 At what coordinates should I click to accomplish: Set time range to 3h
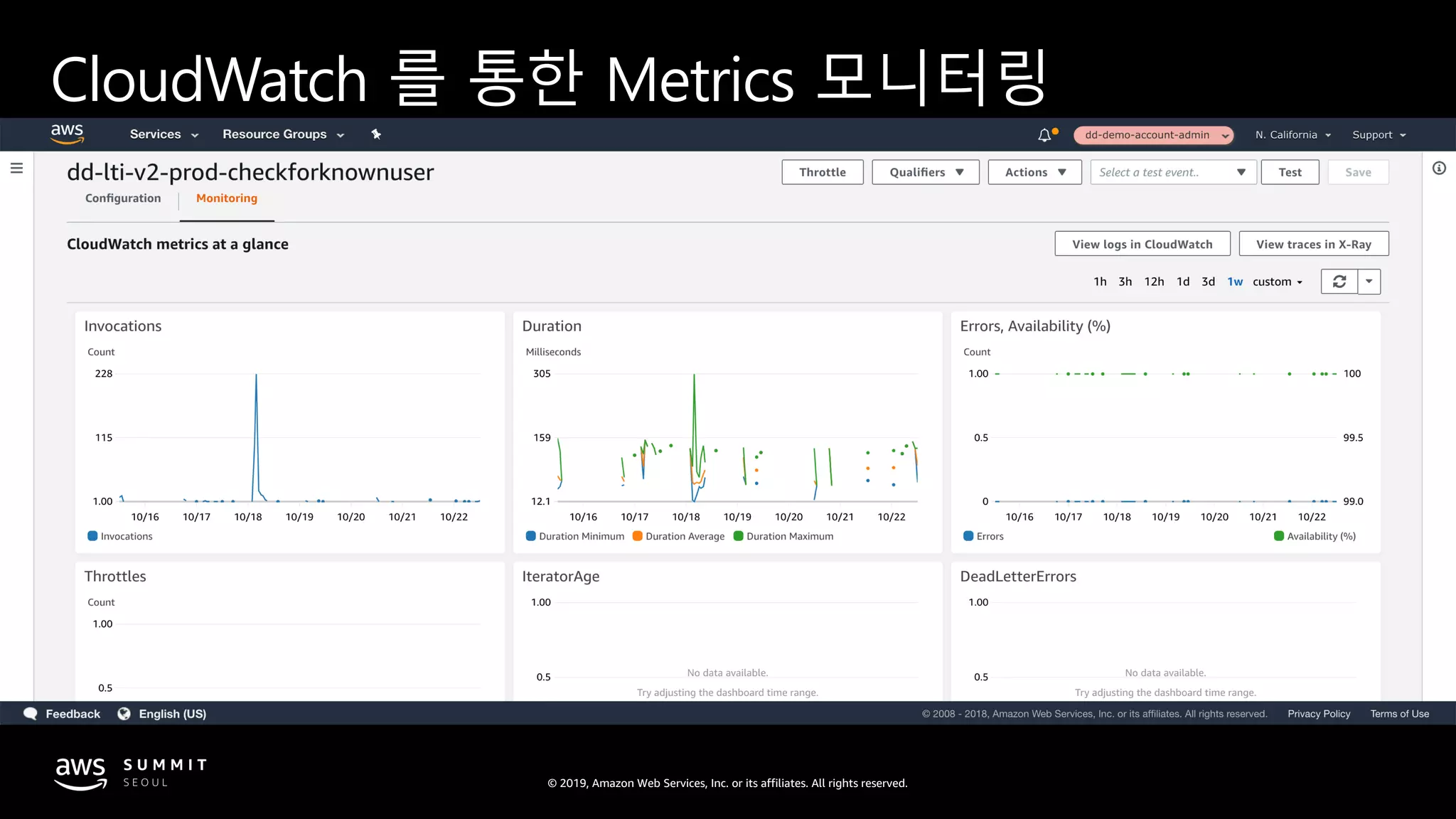1125,282
